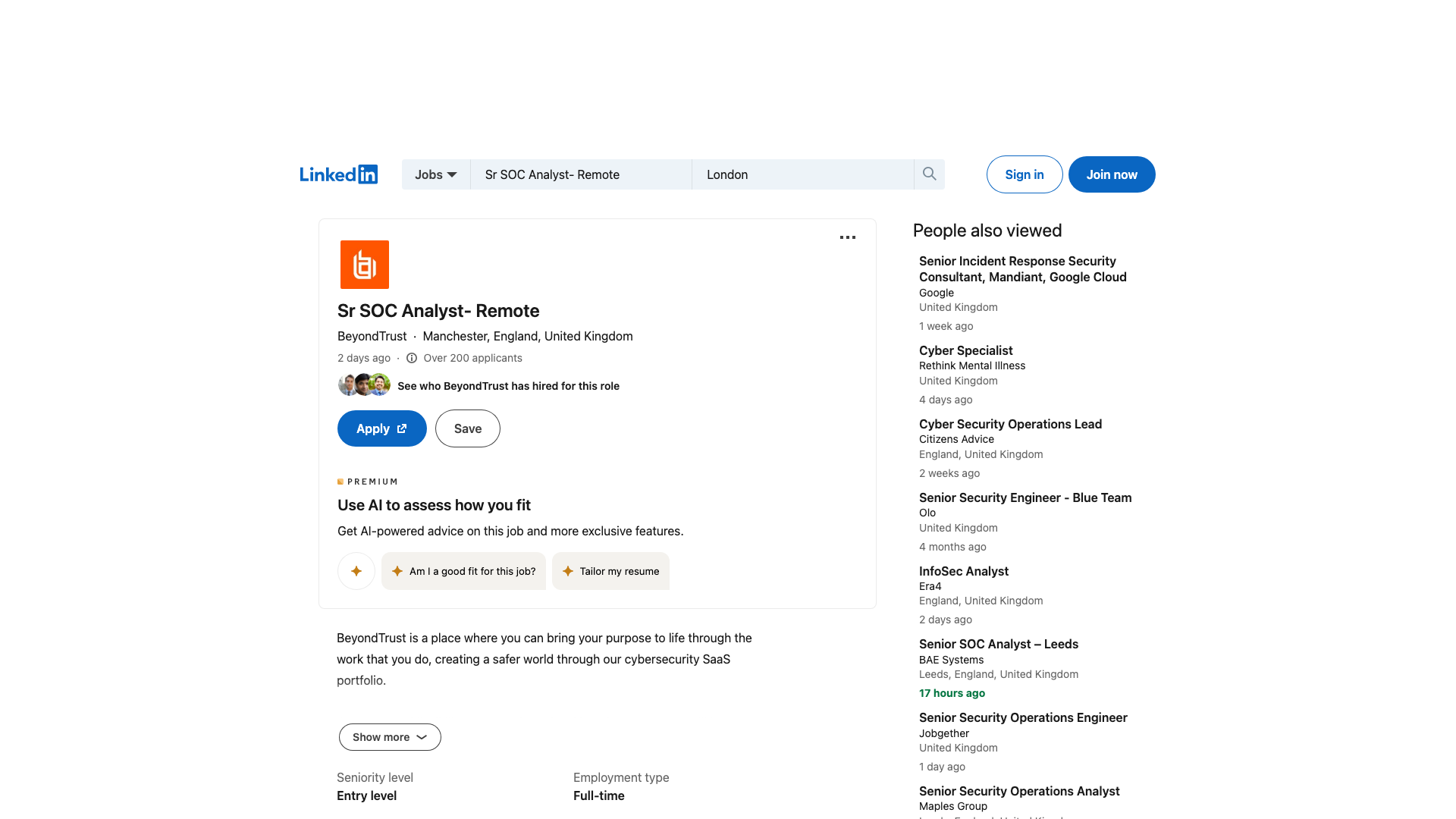Open the LinkedIn home logo

point(338,174)
